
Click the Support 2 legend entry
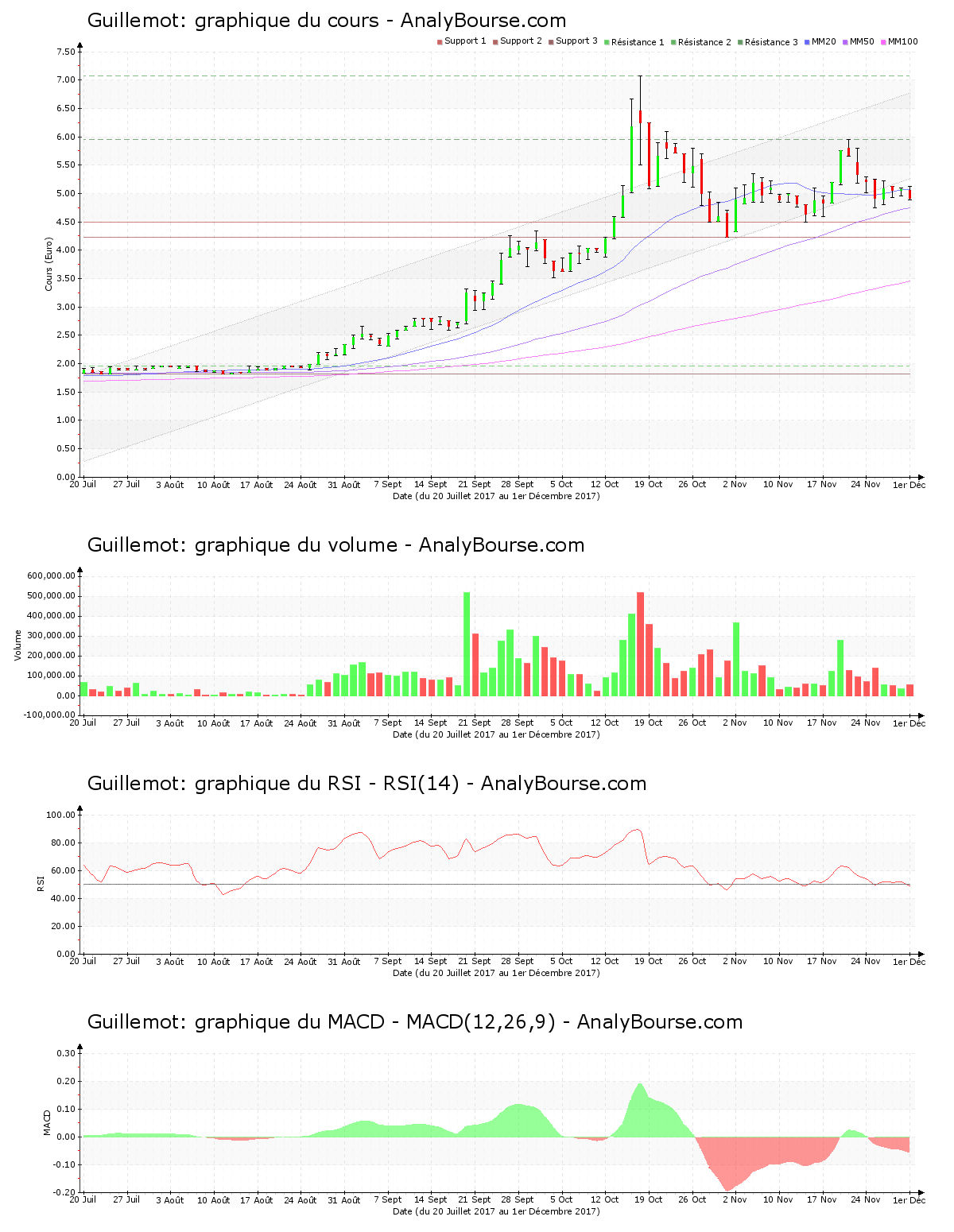(x=517, y=41)
